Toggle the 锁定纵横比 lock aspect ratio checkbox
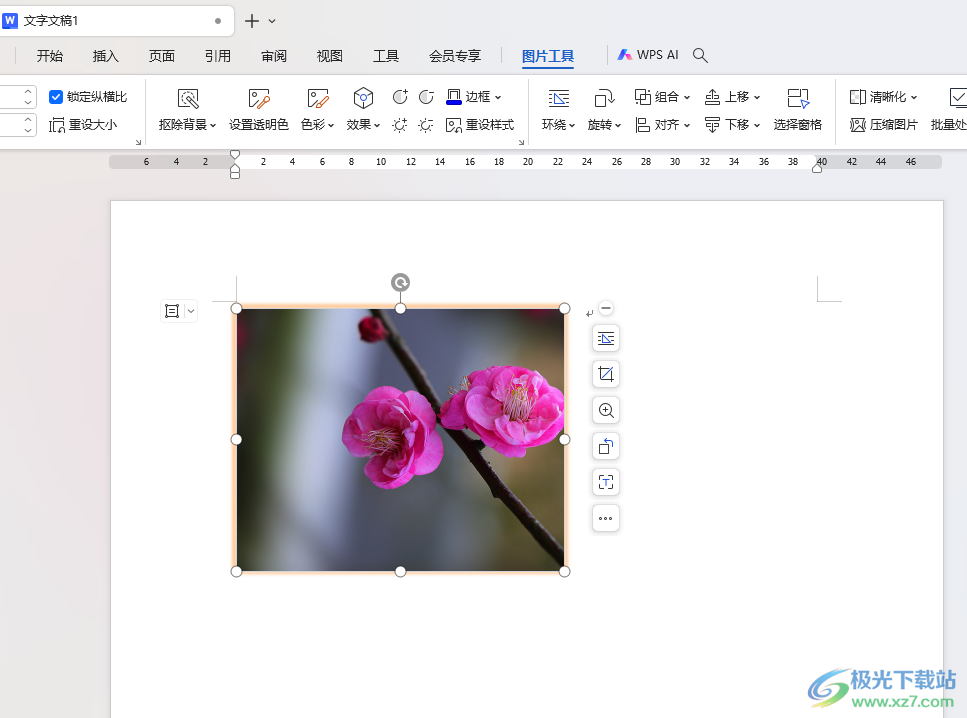Image resolution: width=967 pixels, height=718 pixels. (x=56, y=97)
